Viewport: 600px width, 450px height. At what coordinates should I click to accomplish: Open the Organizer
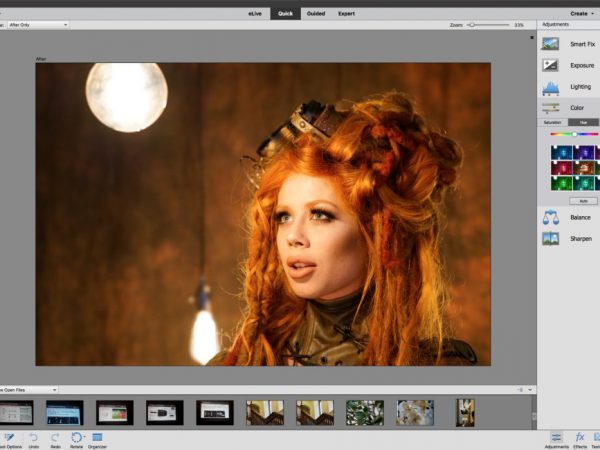point(98,438)
